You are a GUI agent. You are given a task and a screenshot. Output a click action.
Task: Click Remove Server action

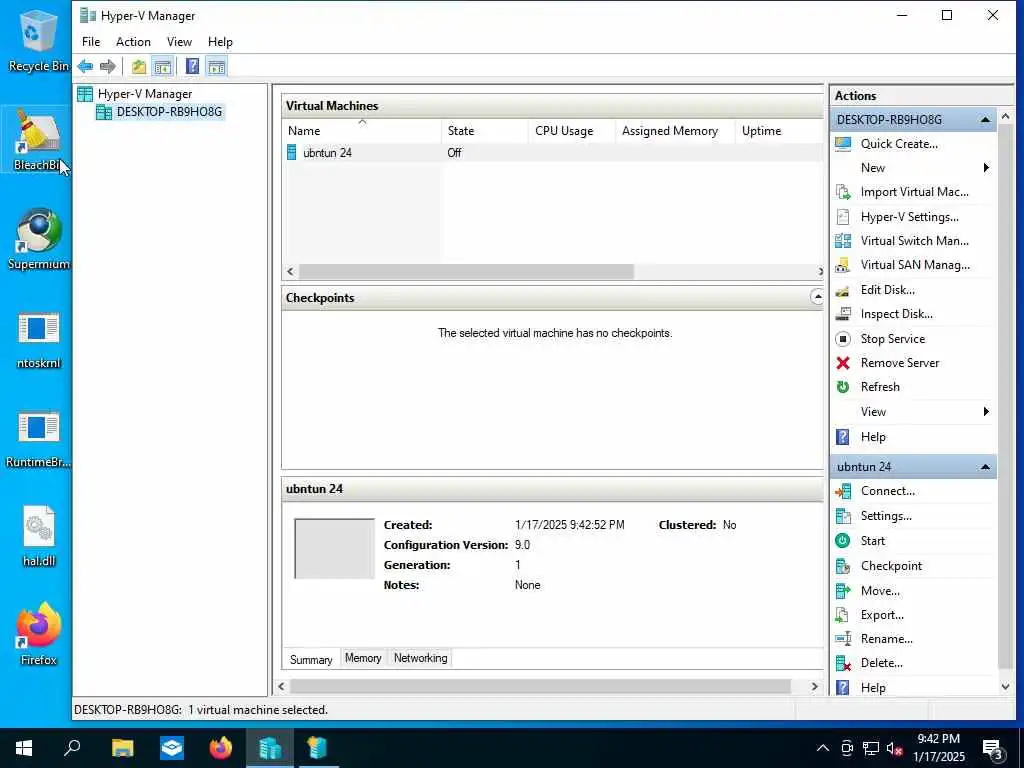(x=899, y=363)
